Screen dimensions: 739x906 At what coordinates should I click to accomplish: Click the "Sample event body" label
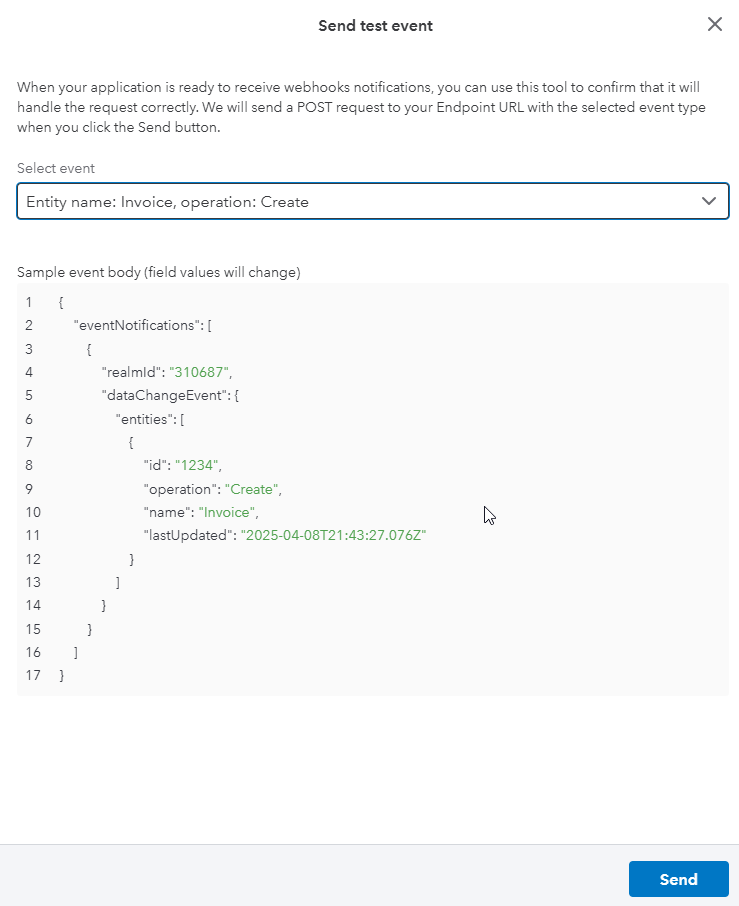click(158, 272)
